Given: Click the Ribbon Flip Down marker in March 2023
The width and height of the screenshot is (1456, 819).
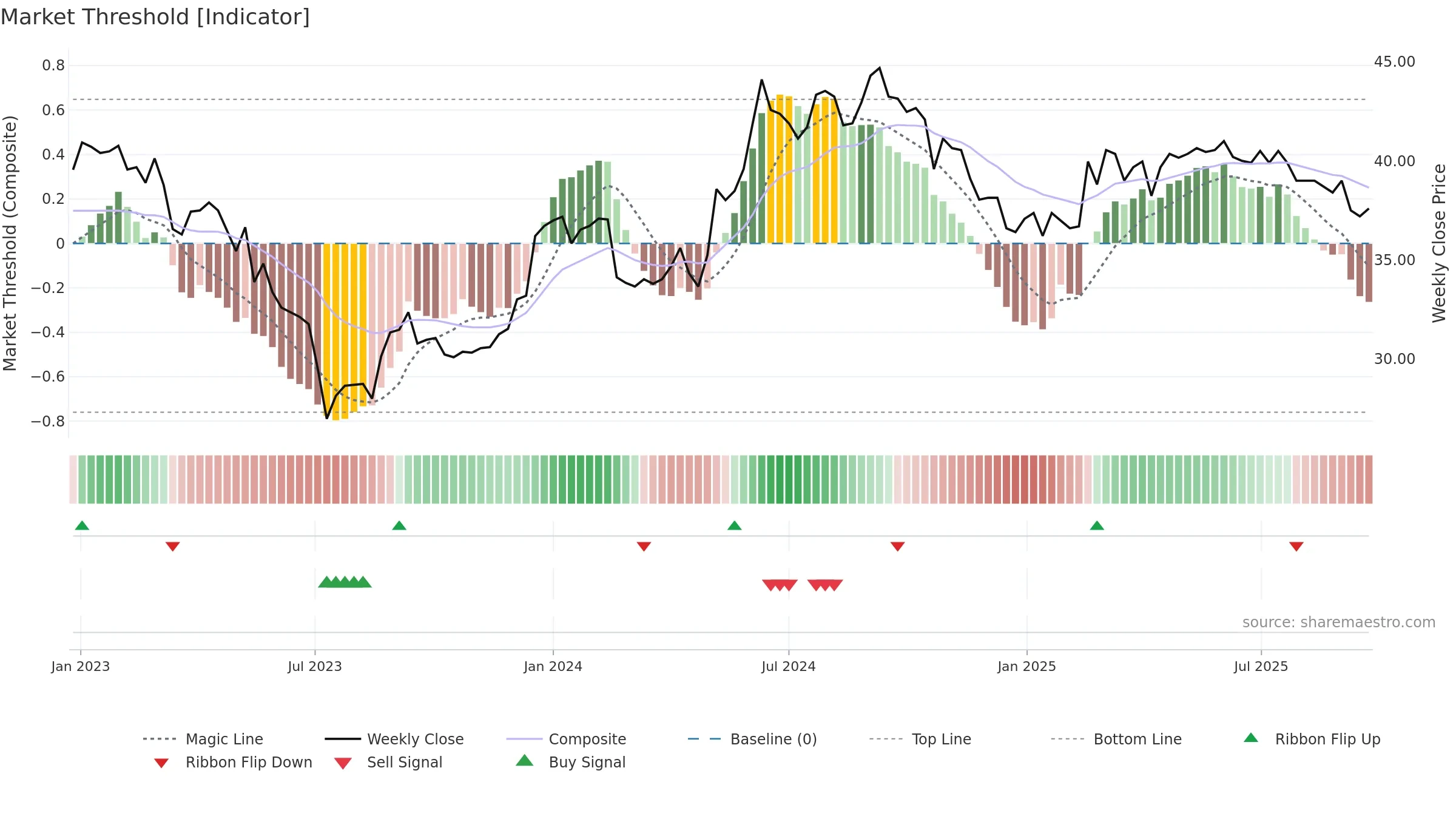Looking at the screenshot, I should tap(173, 547).
